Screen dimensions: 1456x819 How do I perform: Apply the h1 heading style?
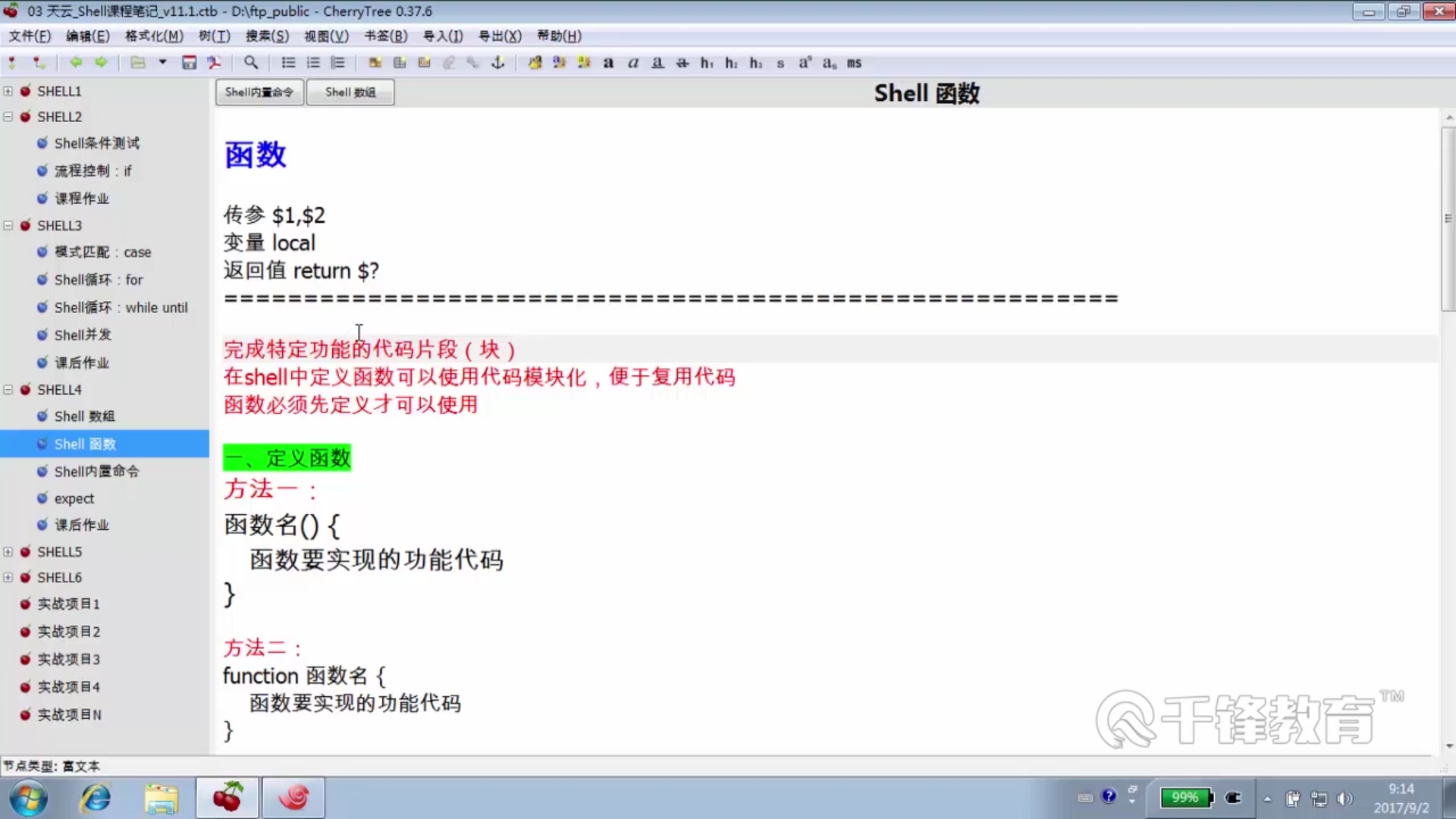(707, 63)
